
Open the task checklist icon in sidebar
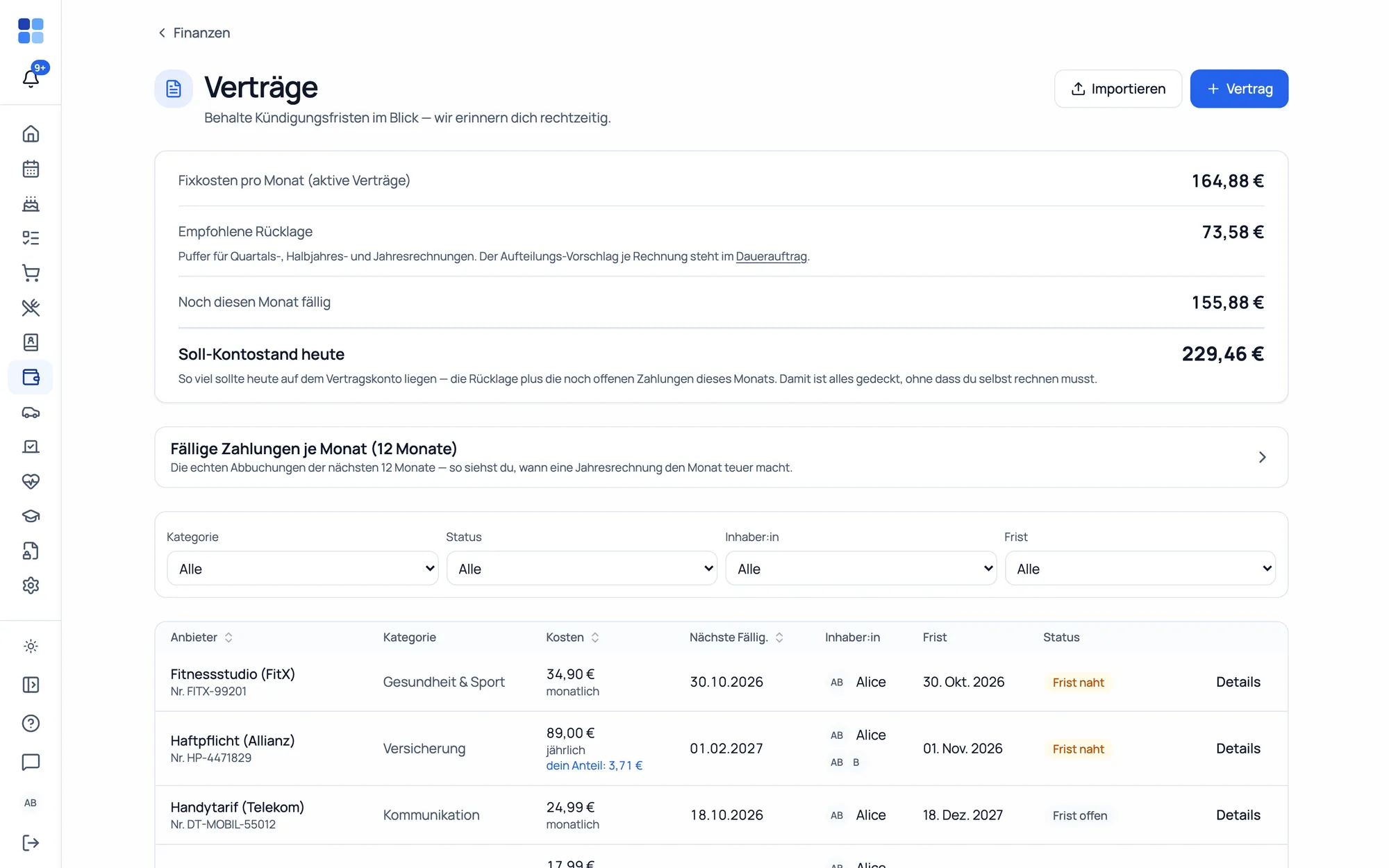coord(31,238)
